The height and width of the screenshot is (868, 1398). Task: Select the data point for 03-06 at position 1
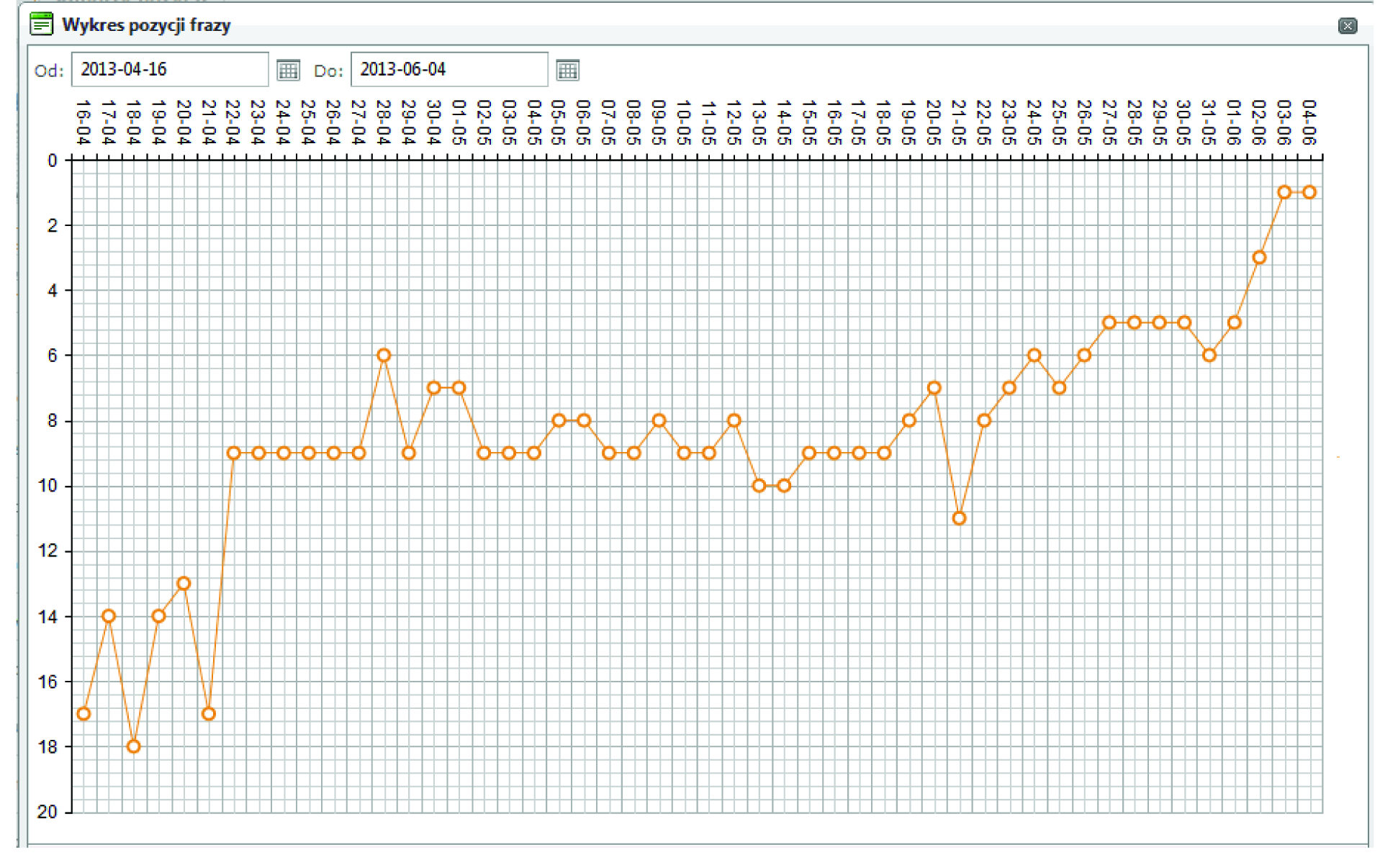[x=1284, y=192]
